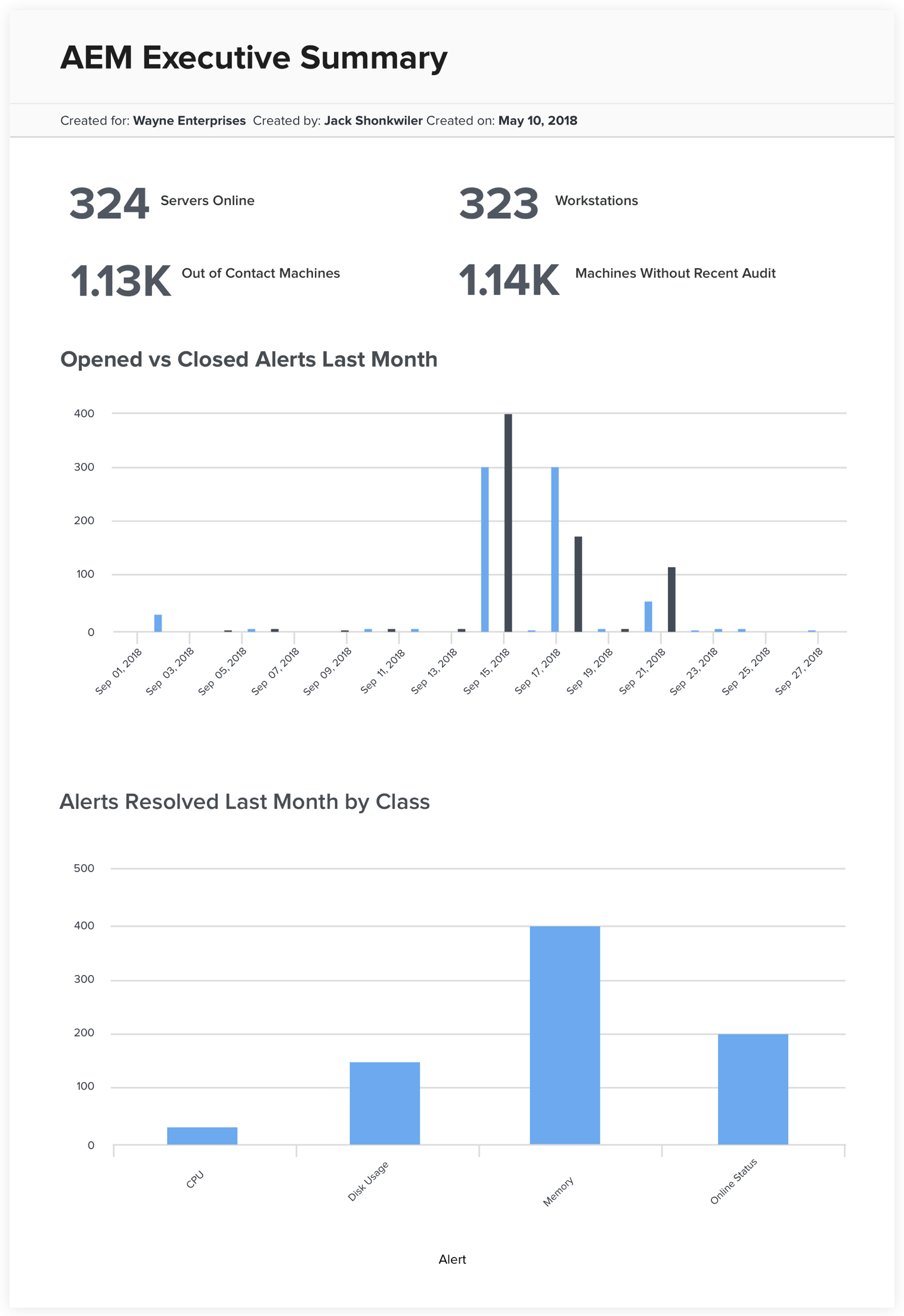Click the AEM Executive Summary title

[253, 58]
